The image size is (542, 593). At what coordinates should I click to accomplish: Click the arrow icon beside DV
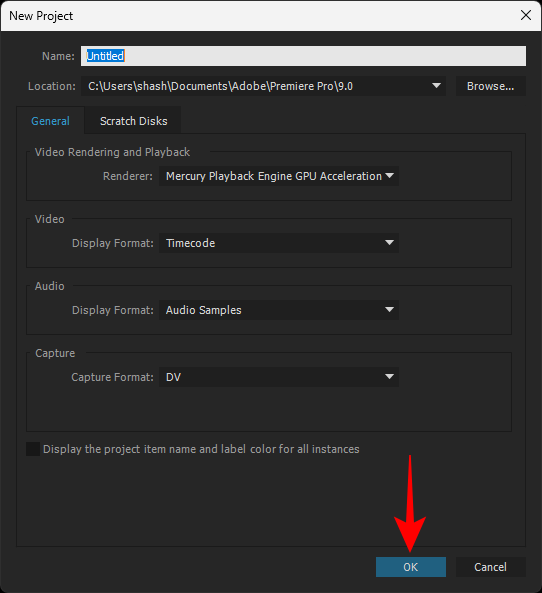(389, 377)
